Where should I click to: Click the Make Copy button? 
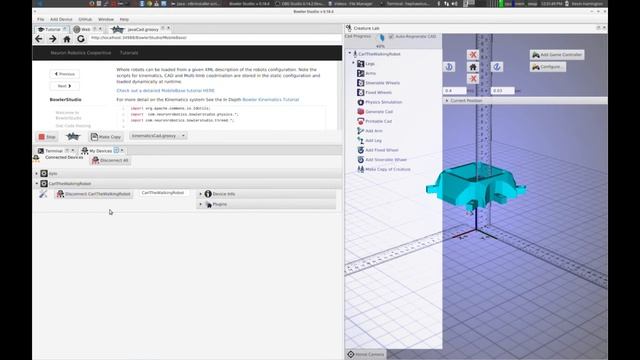pos(106,137)
